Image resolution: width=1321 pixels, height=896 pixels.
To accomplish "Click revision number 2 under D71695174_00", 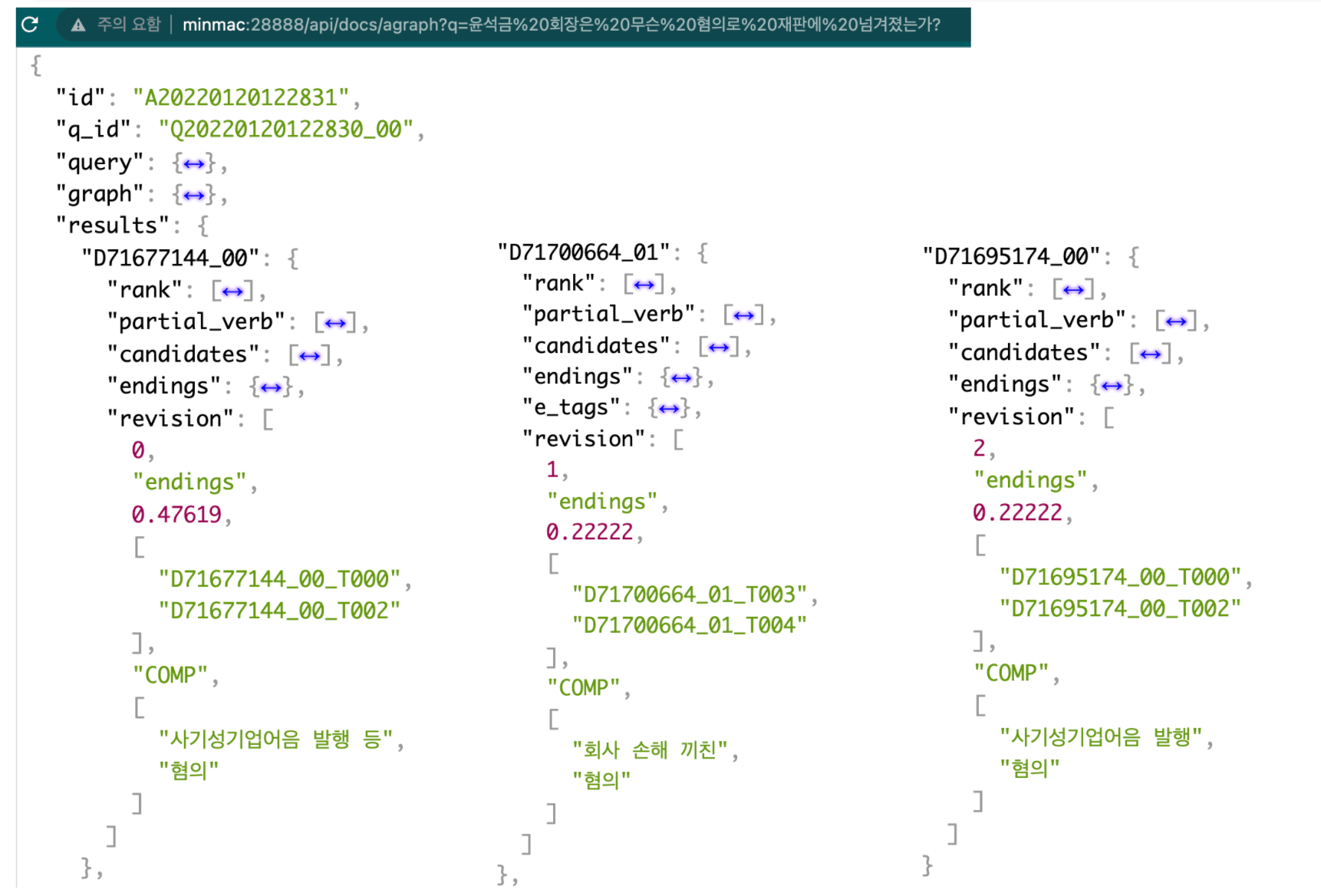I will [979, 448].
